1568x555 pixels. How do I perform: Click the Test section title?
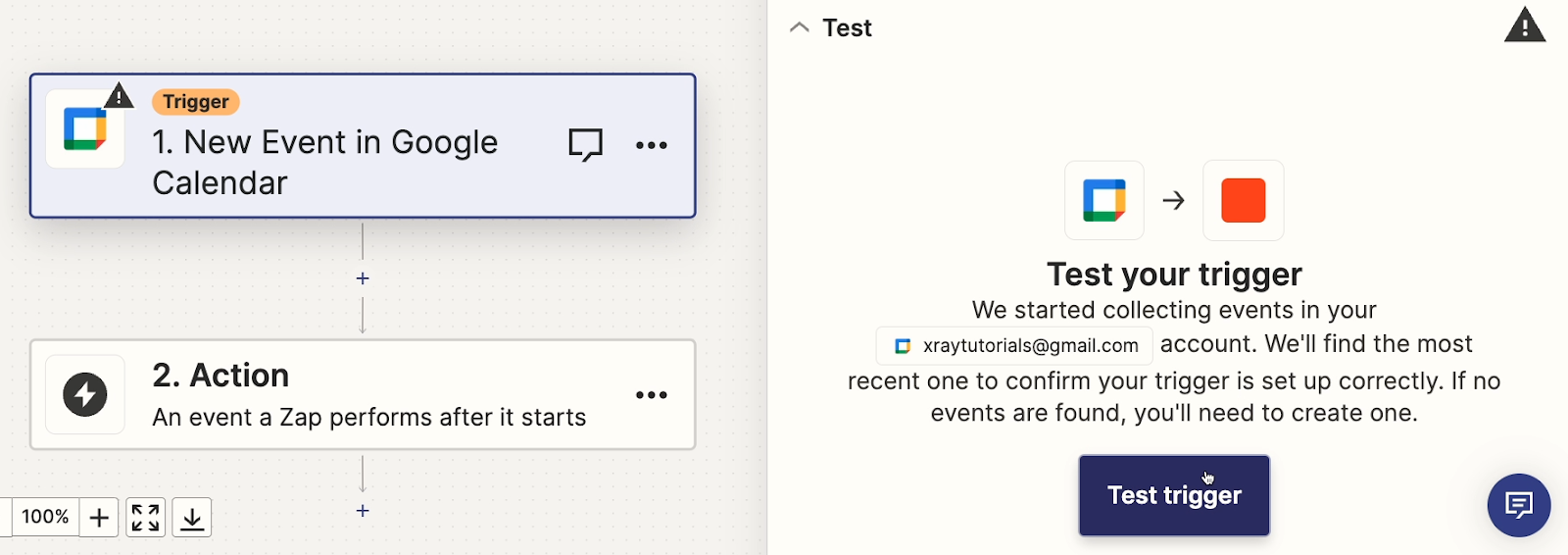tap(847, 27)
